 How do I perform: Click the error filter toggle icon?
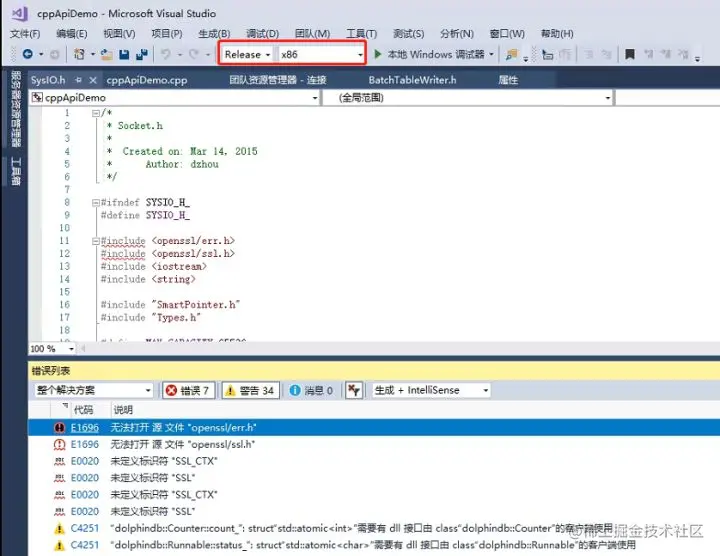click(354, 390)
